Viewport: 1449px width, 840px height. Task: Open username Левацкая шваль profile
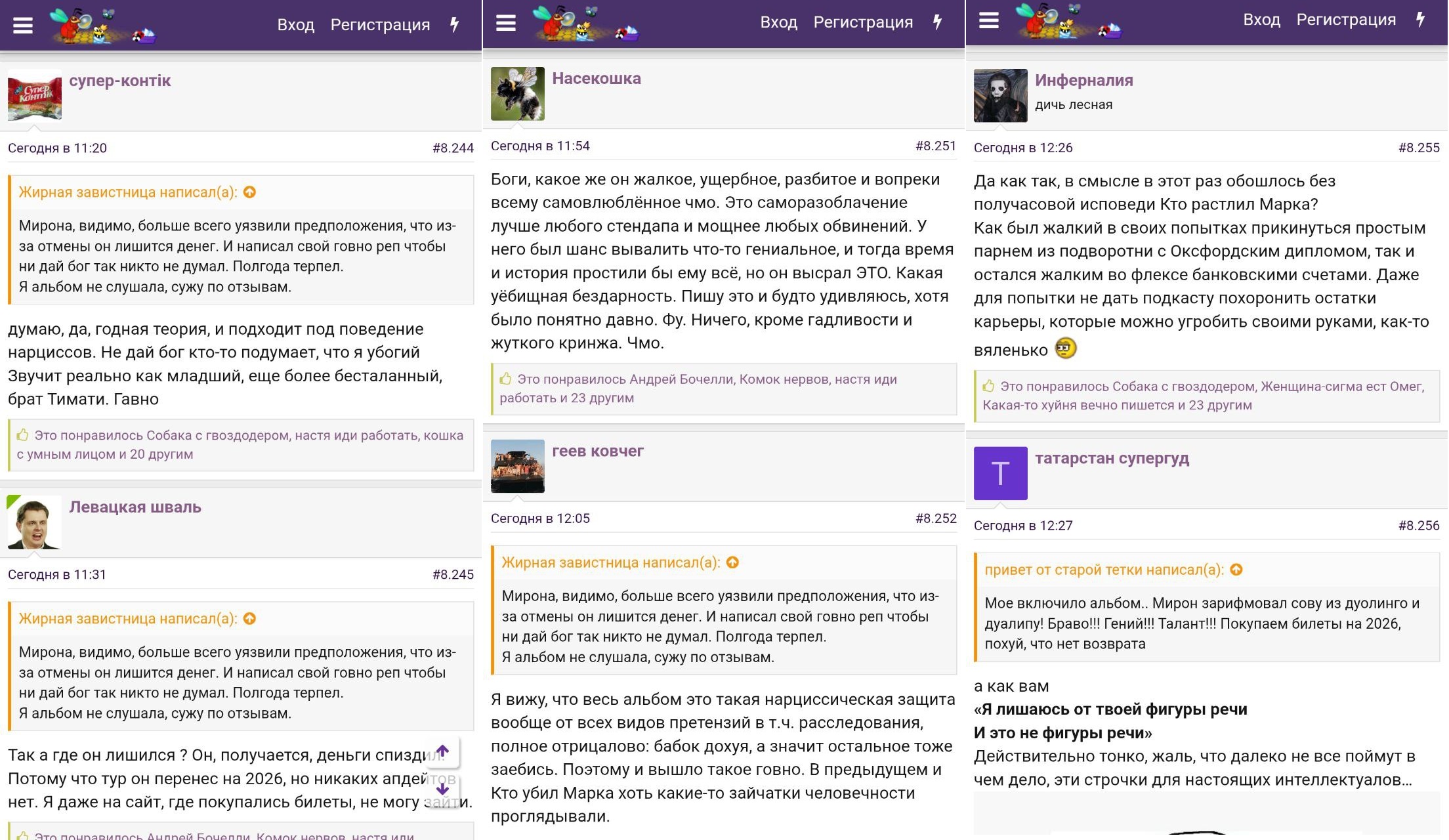coord(135,507)
